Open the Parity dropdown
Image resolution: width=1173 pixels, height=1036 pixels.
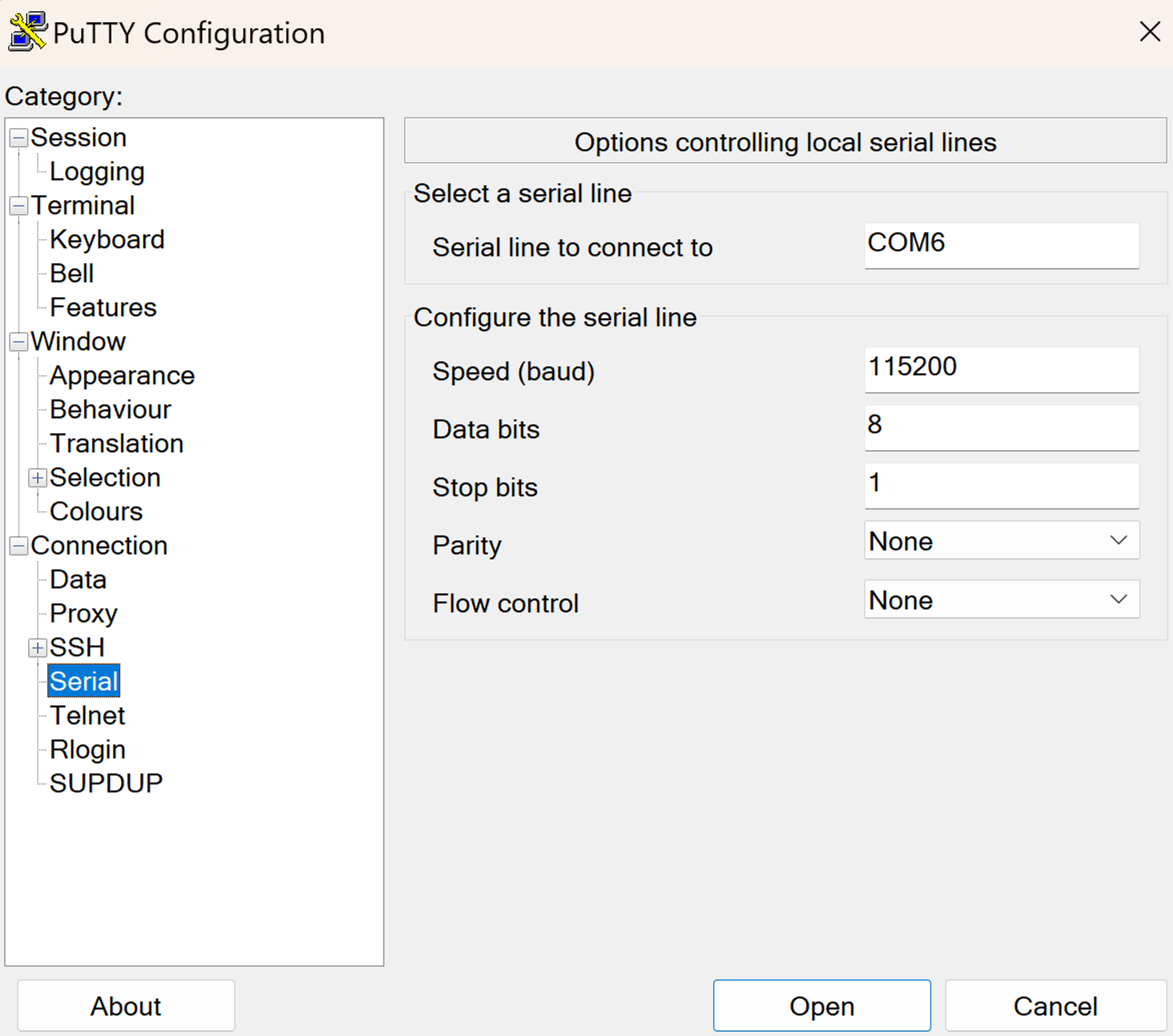click(x=1001, y=540)
